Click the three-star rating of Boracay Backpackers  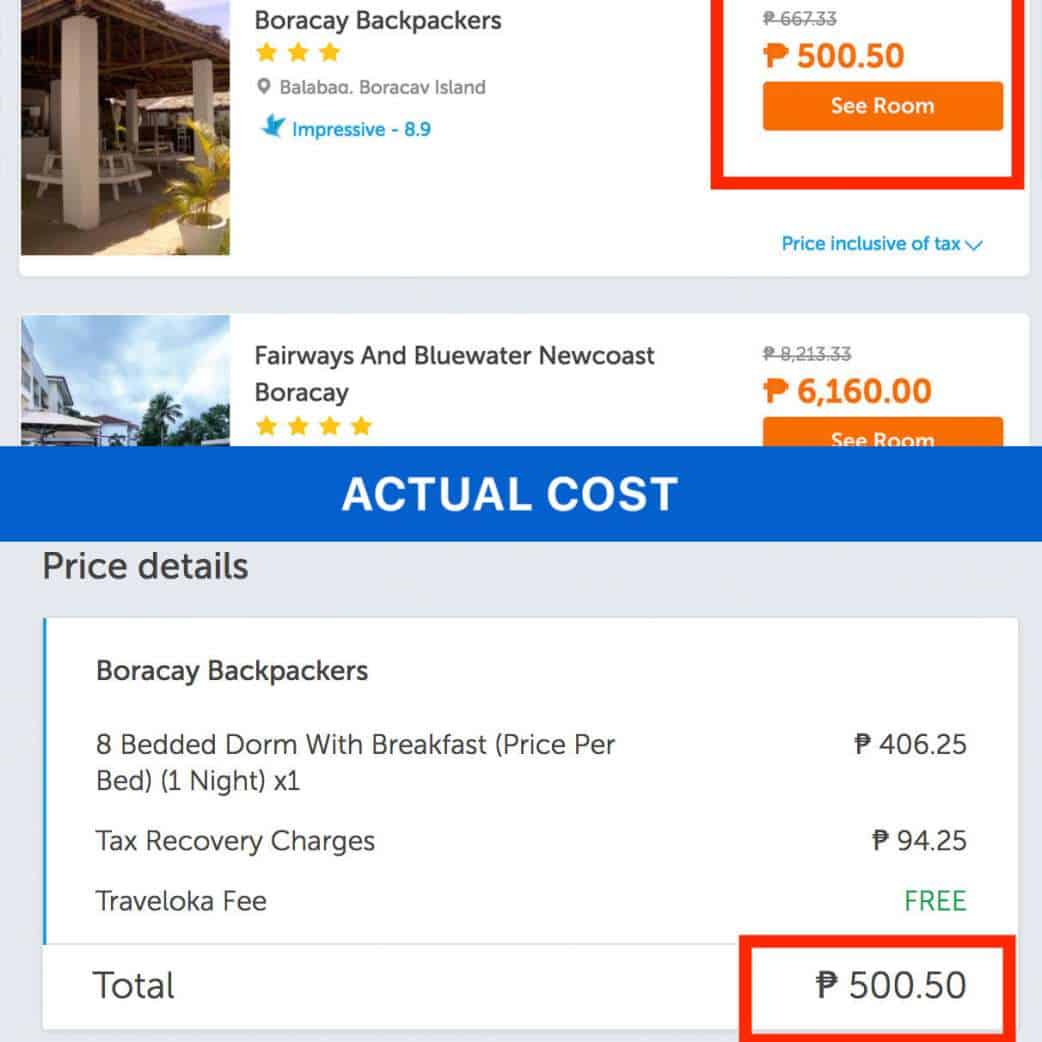coord(298,52)
